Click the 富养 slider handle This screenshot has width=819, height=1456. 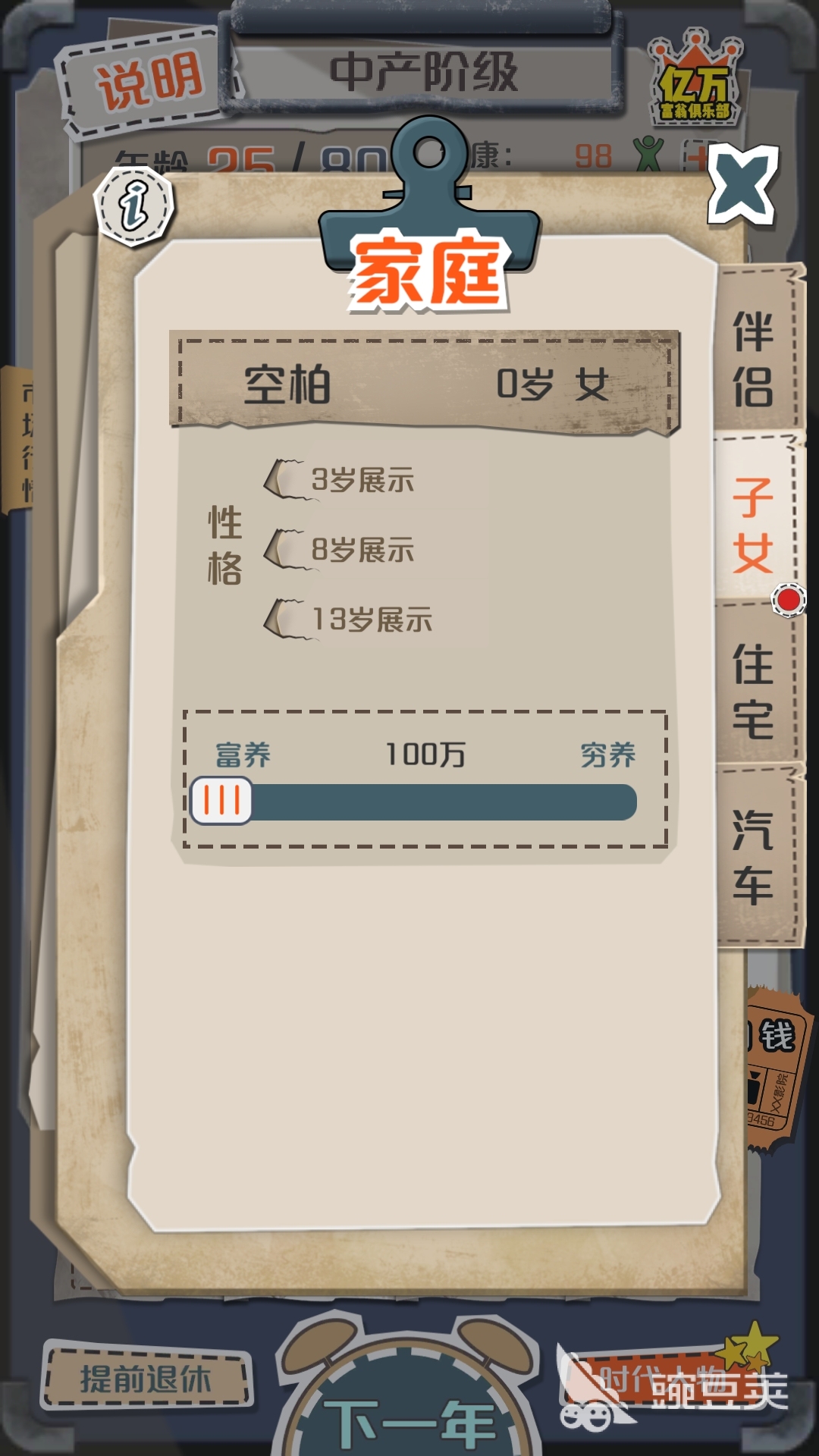point(221,801)
